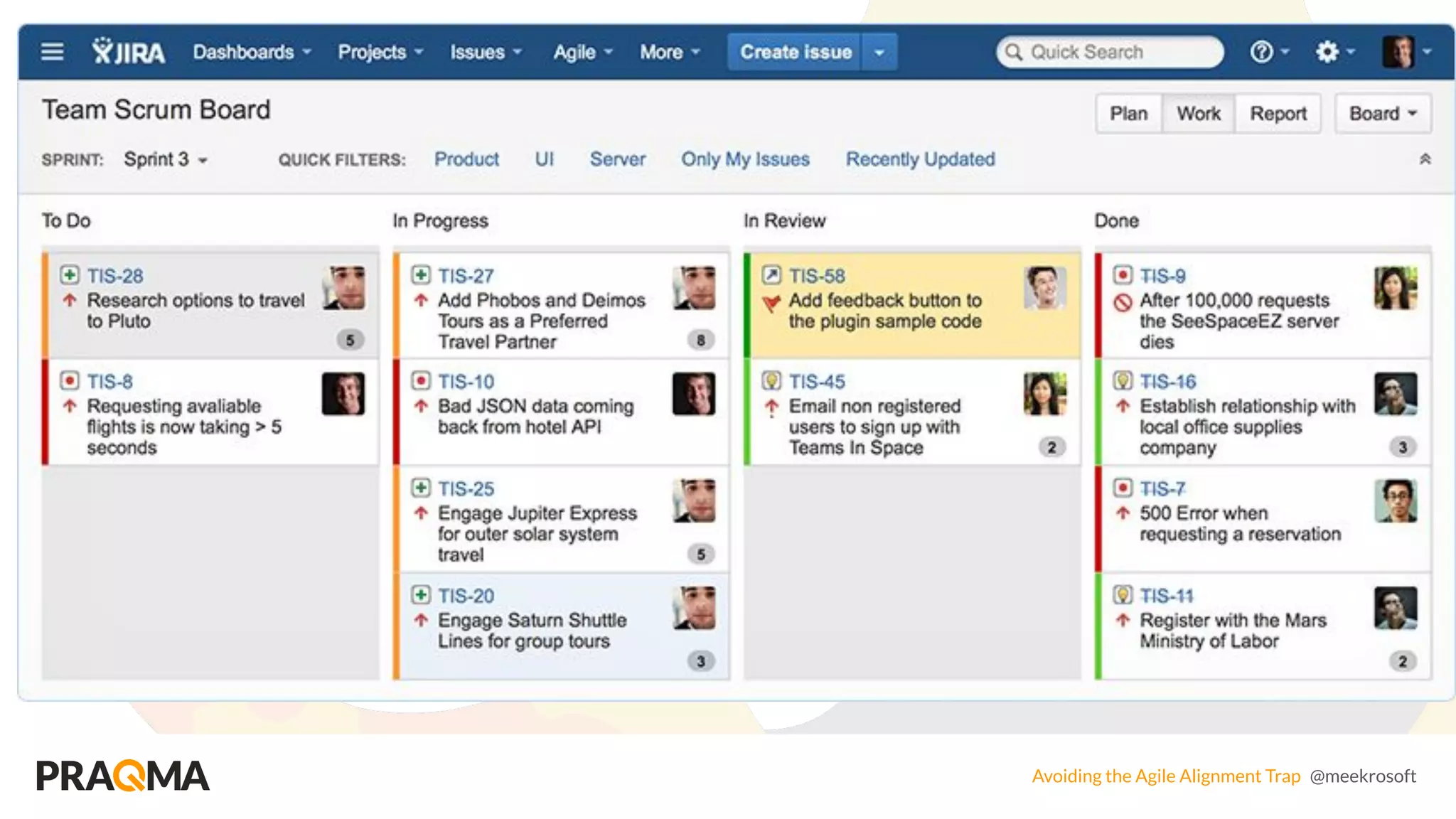This screenshot has width=1456, height=819.
Task: Open the Agile dropdown menu
Action: (x=583, y=52)
